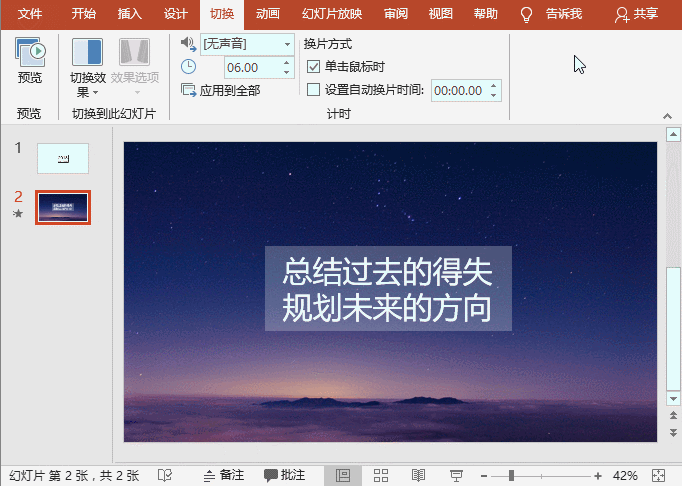Screen dimensions: 682x486
Task: Open the Tell Me lightbulb icon
Action: coord(526,14)
